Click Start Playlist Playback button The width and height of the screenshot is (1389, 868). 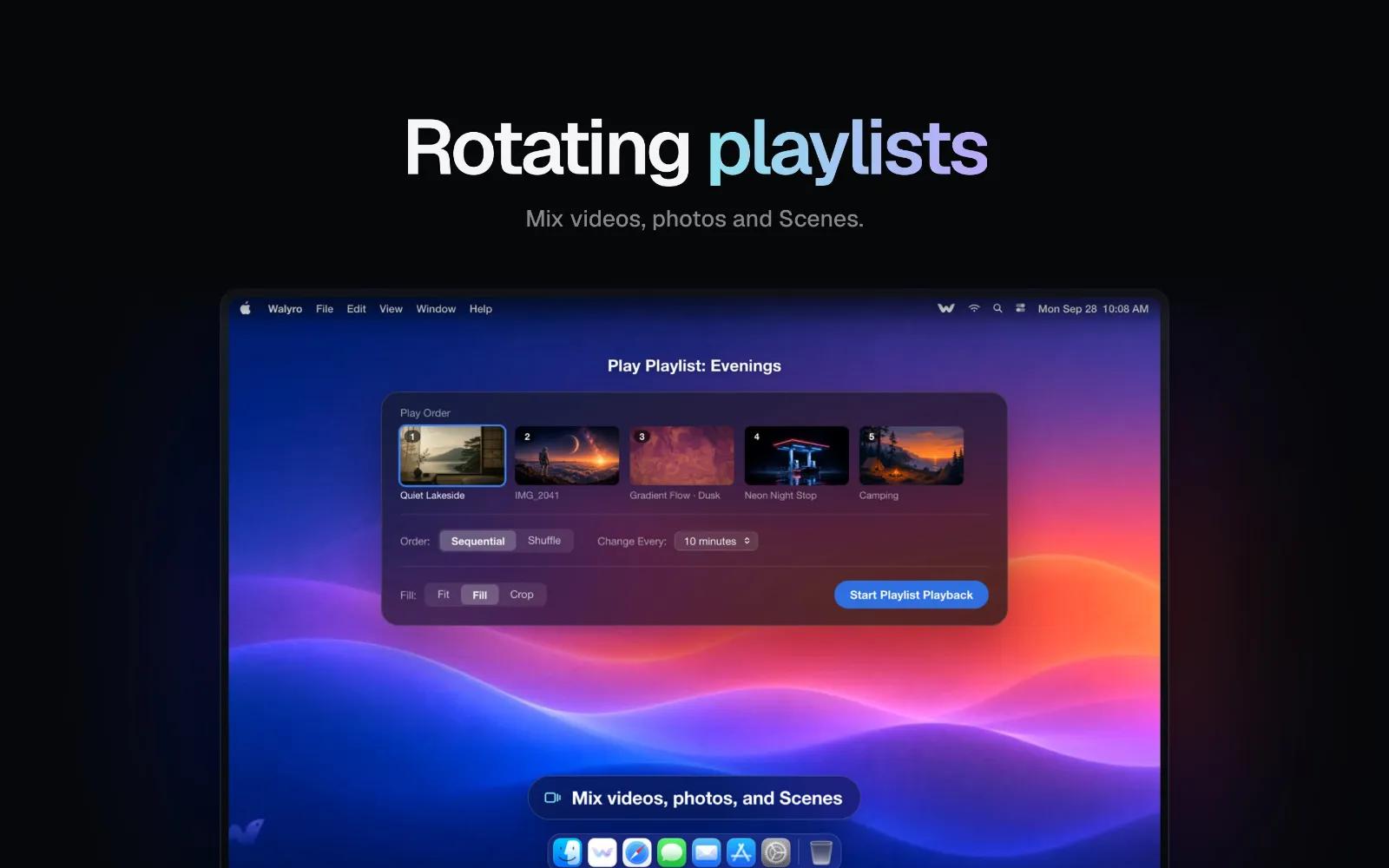pyautogui.click(x=912, y=595)
